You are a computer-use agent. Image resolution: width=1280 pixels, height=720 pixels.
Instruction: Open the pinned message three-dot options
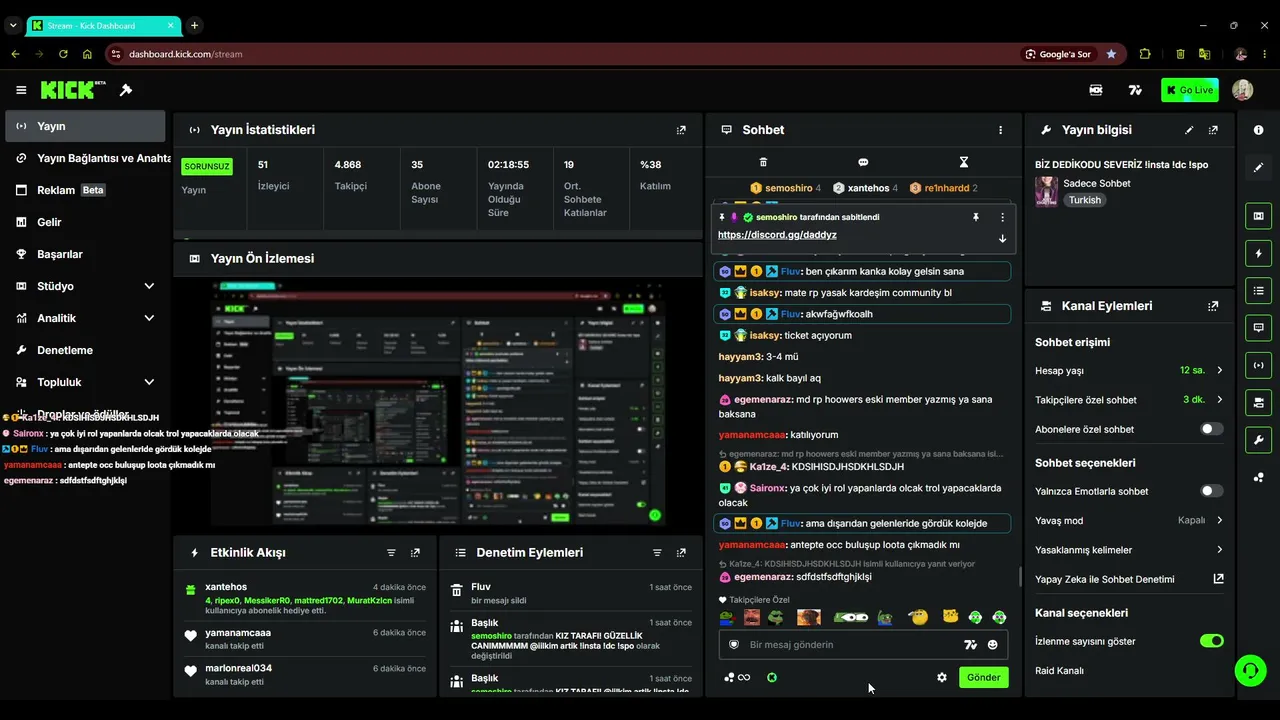point(1002,217)
